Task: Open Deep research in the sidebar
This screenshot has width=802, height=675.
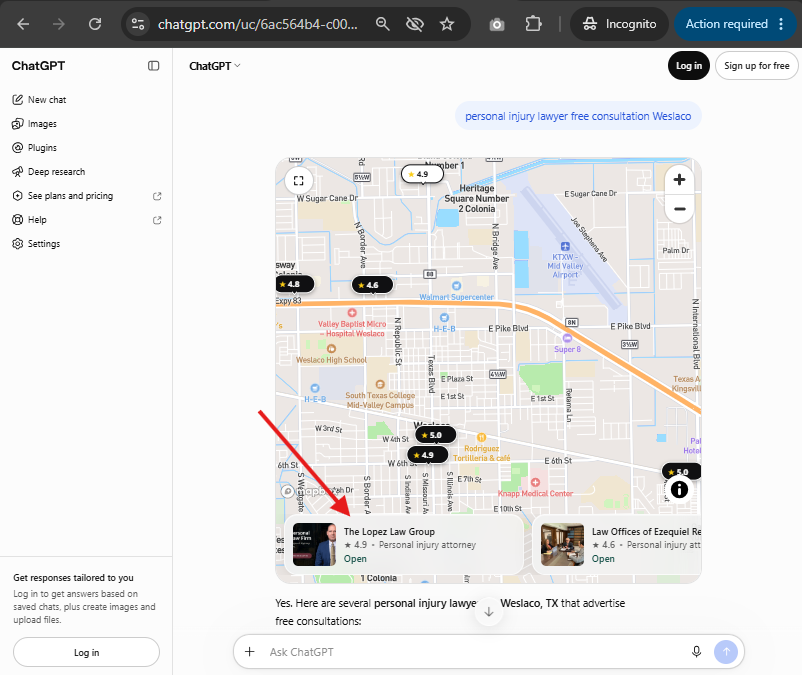Action: coord(49,172)
